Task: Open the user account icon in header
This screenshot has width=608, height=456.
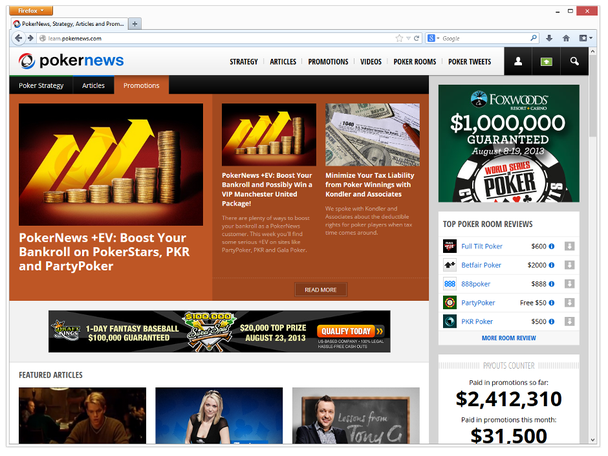Action: [518, 61]
